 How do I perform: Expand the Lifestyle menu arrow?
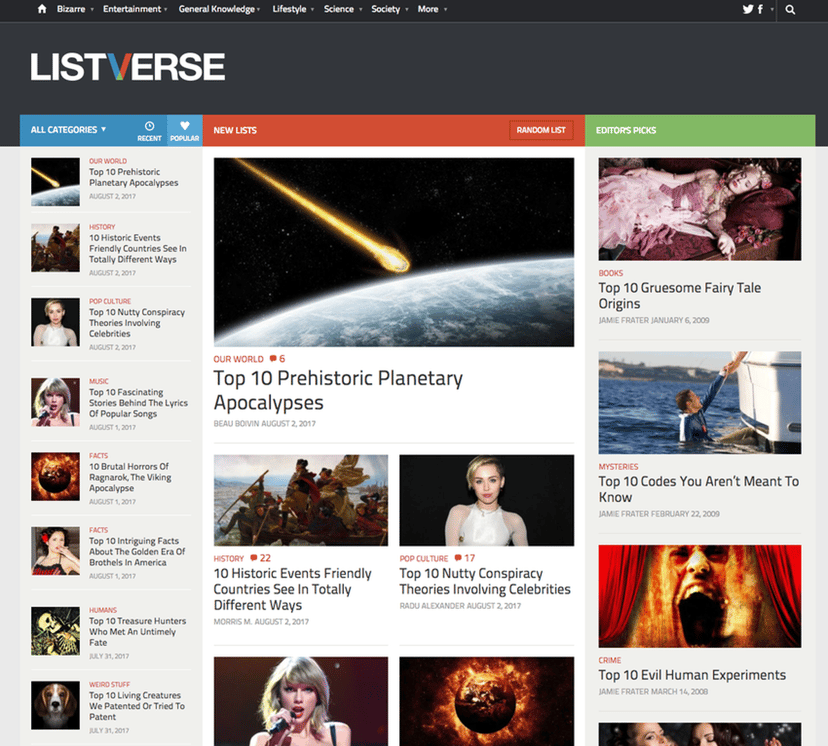(313, 10)
